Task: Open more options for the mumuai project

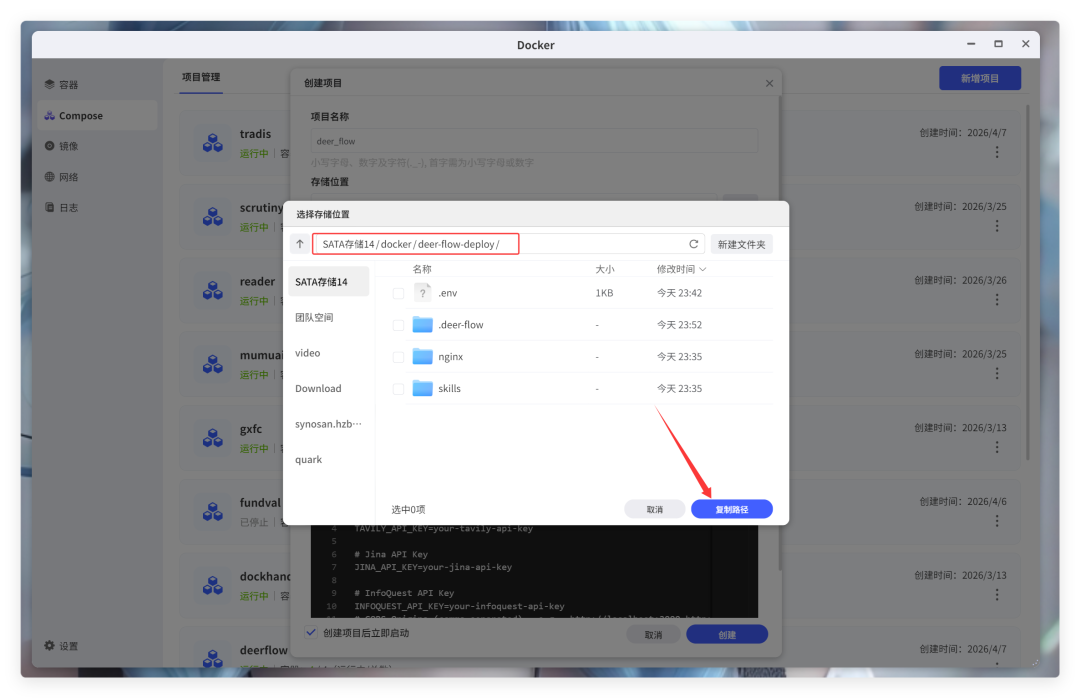Action: pos(997,373)
